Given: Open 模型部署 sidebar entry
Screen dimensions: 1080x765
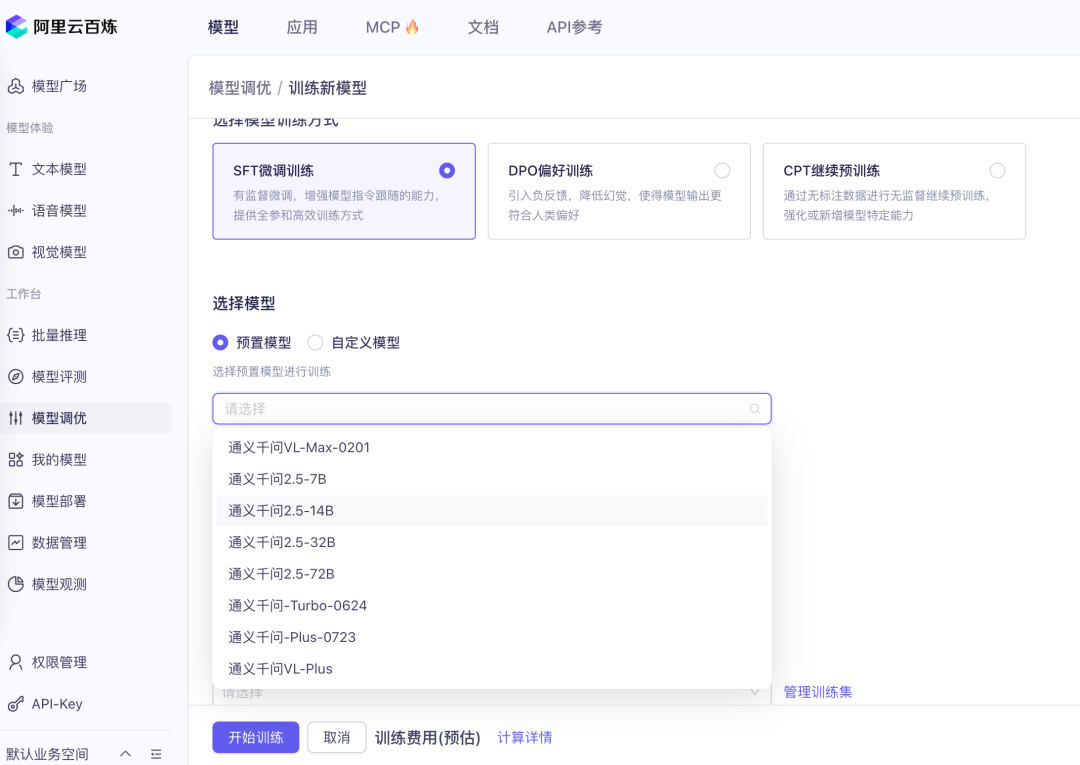Looking at the screenshot, I should (x=59, y=501).
